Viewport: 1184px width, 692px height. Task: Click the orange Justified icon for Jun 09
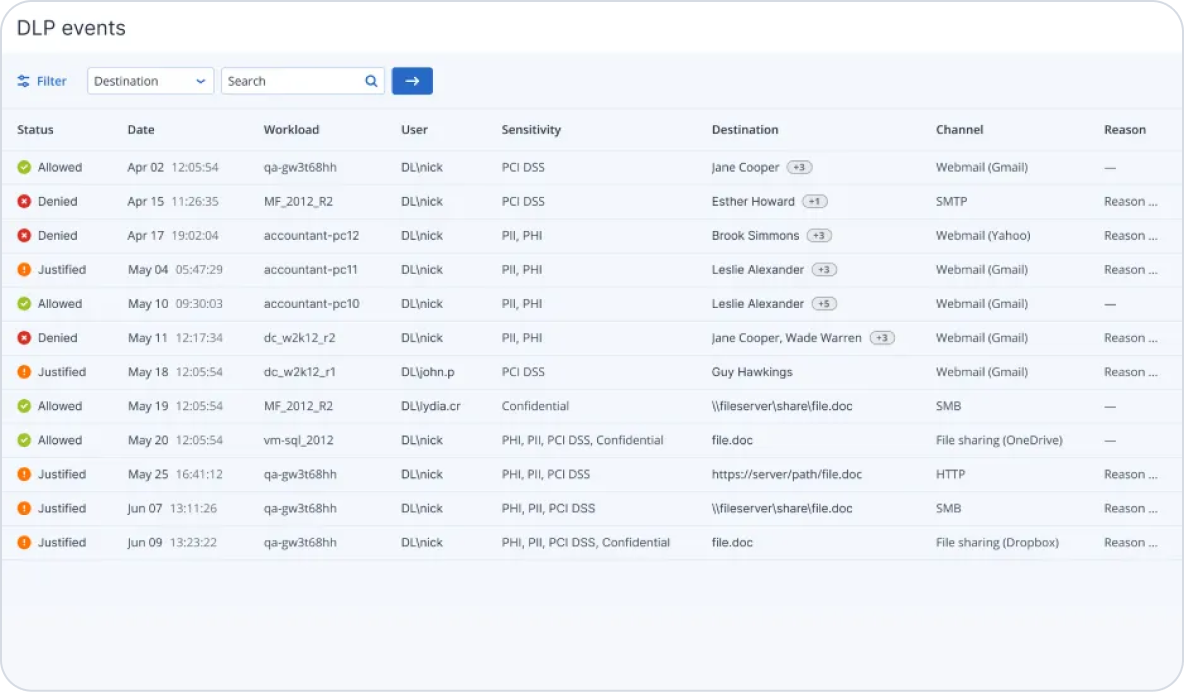[24, 543]
